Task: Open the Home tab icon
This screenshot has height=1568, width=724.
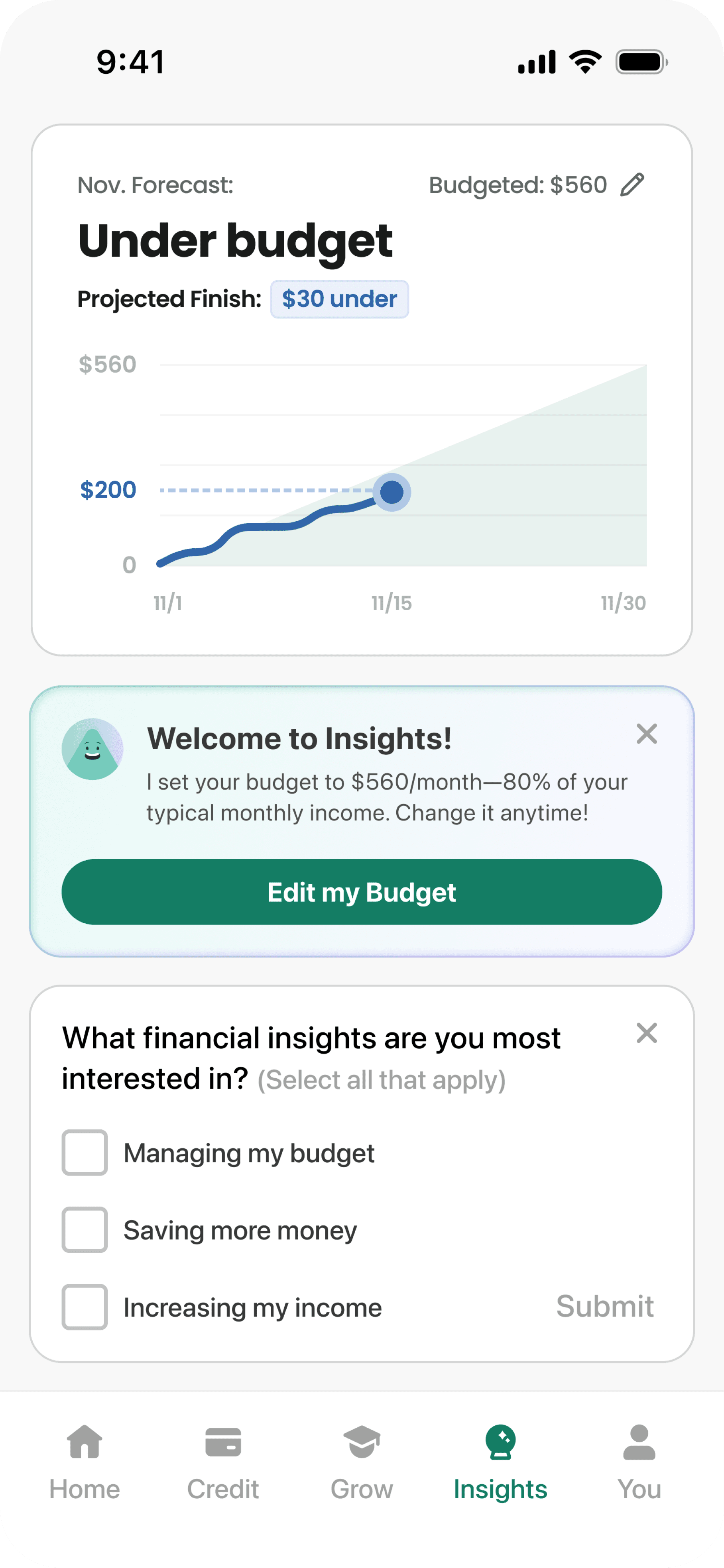Action: tap(85, 1442)
